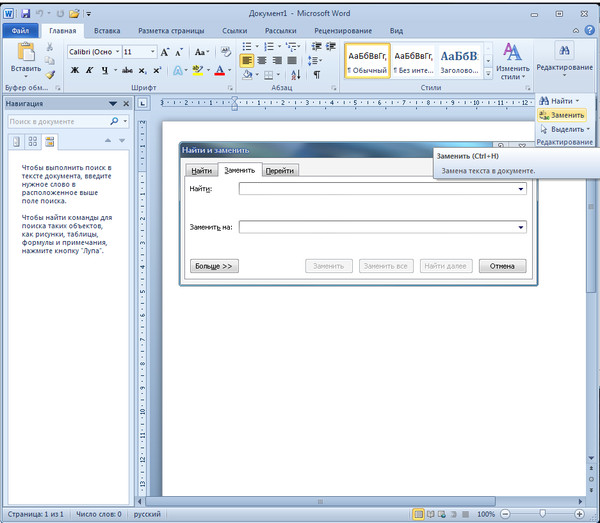Viewport: 600px width, 523px height.
Task: Close the Навигация pane
Action: click(126, 104)
